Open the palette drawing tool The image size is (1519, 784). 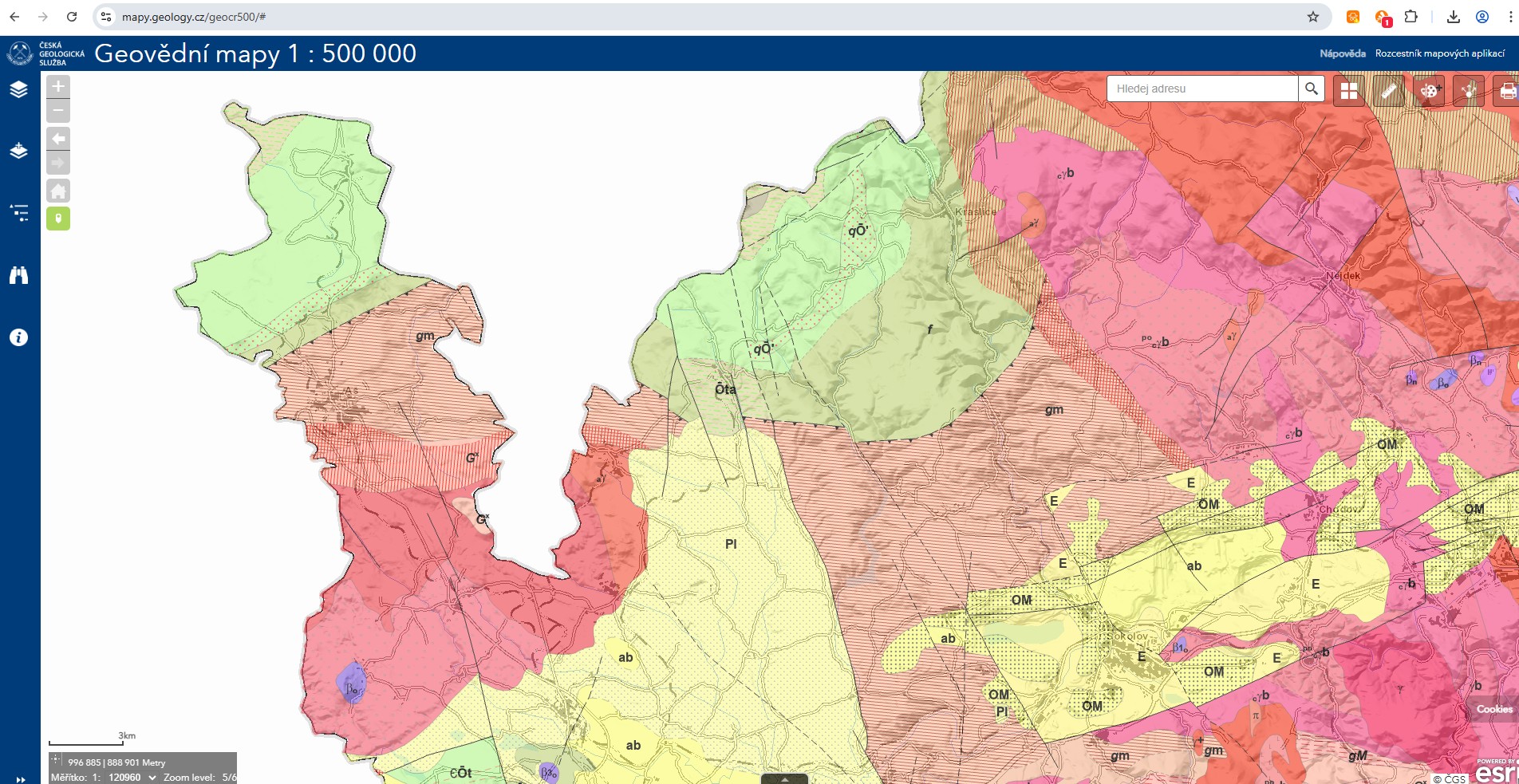(x=1429, y=91)
